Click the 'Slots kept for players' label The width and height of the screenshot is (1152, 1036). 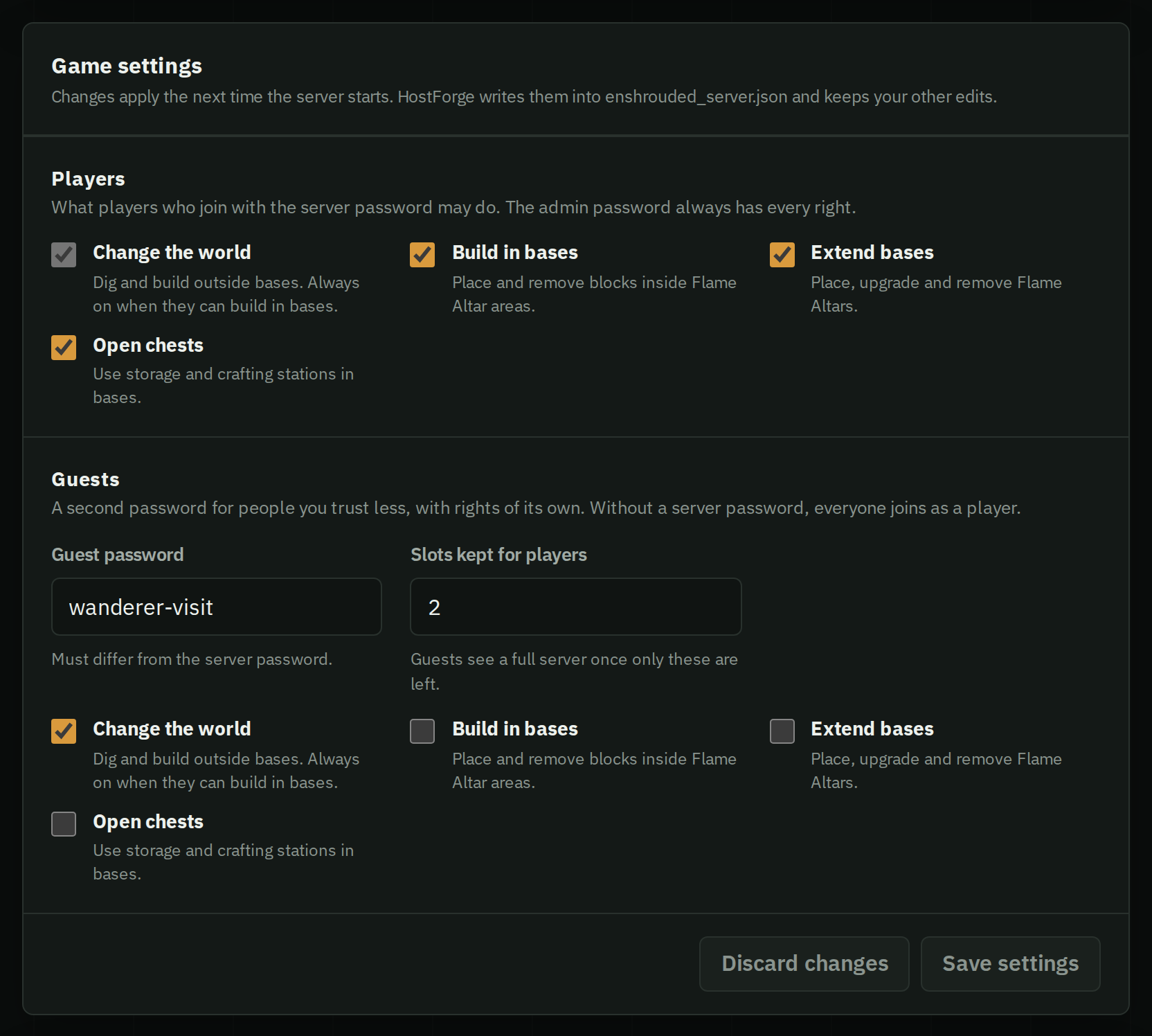[498, 555]
